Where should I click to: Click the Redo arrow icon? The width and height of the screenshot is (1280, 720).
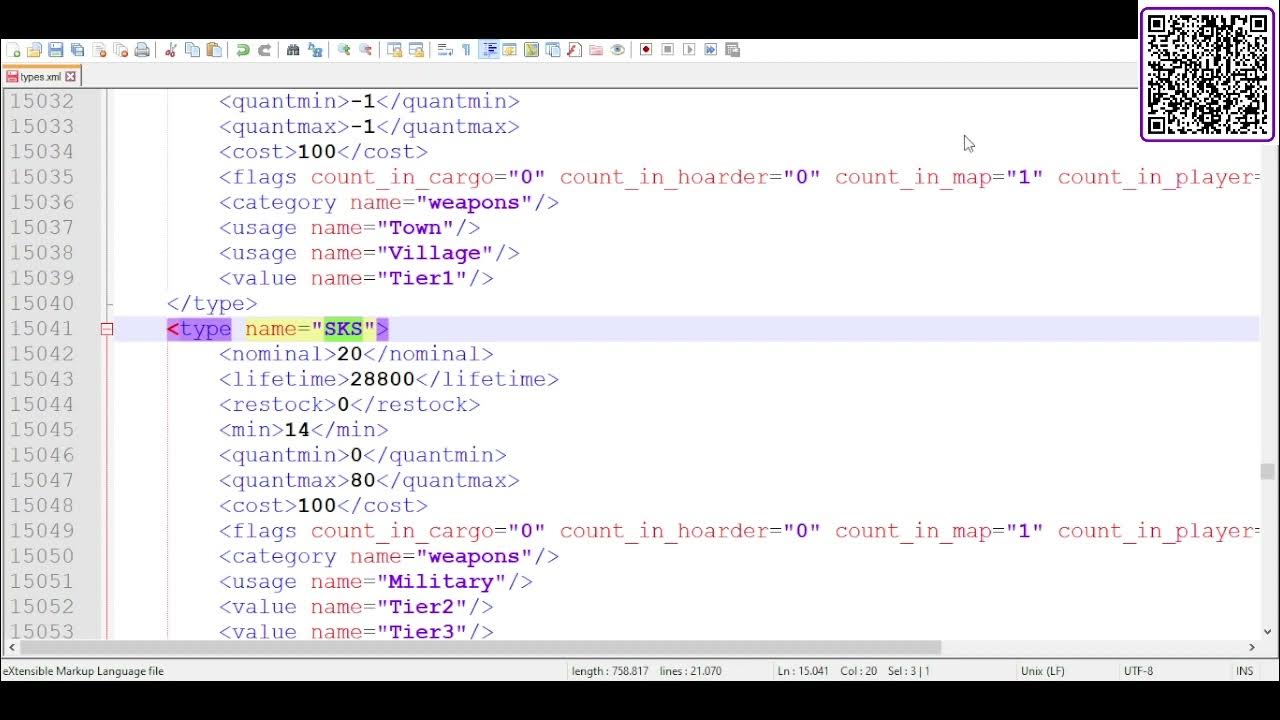point(265,50)
